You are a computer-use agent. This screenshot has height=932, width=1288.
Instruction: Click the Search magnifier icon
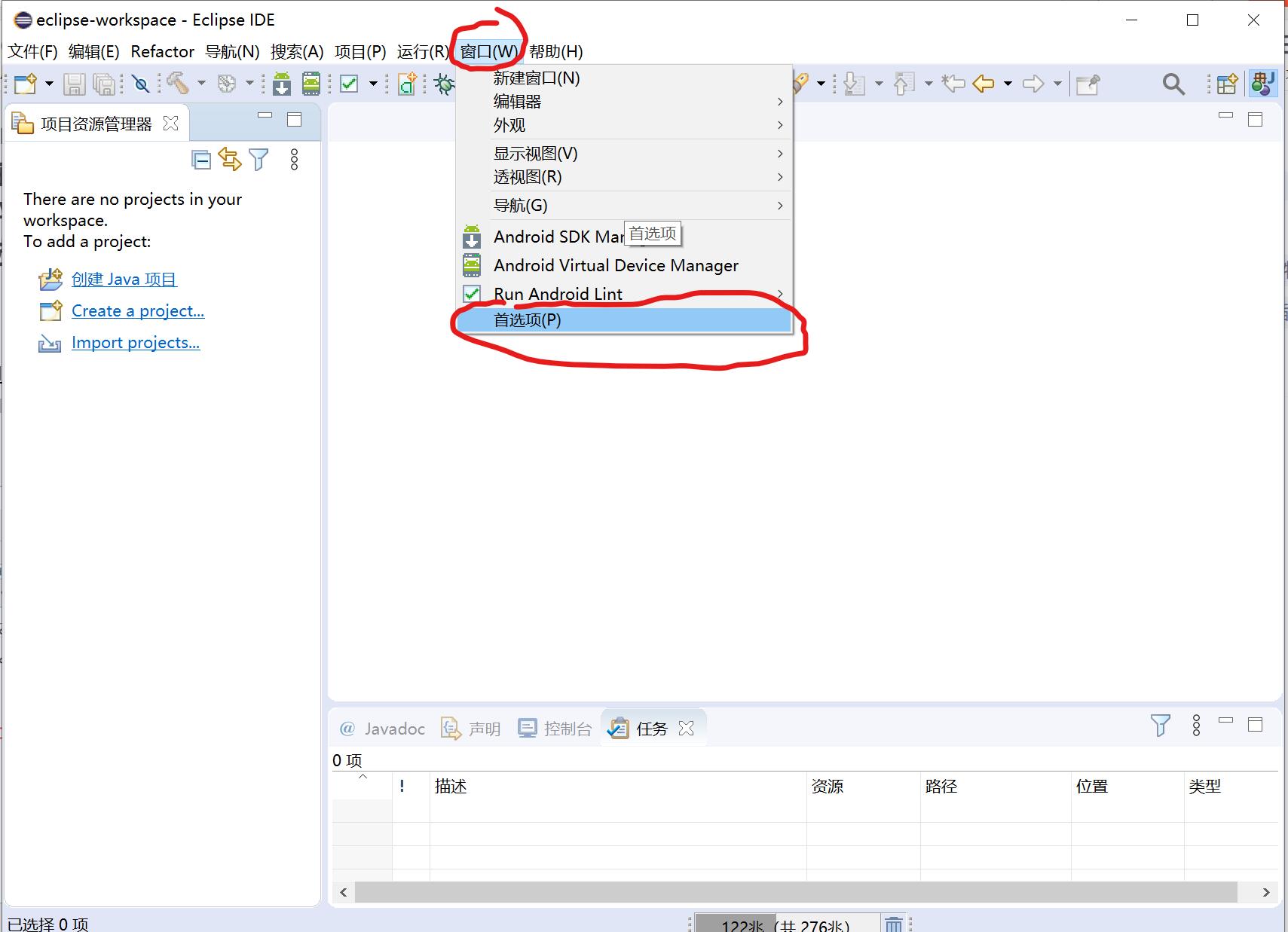click(1173, 84)
